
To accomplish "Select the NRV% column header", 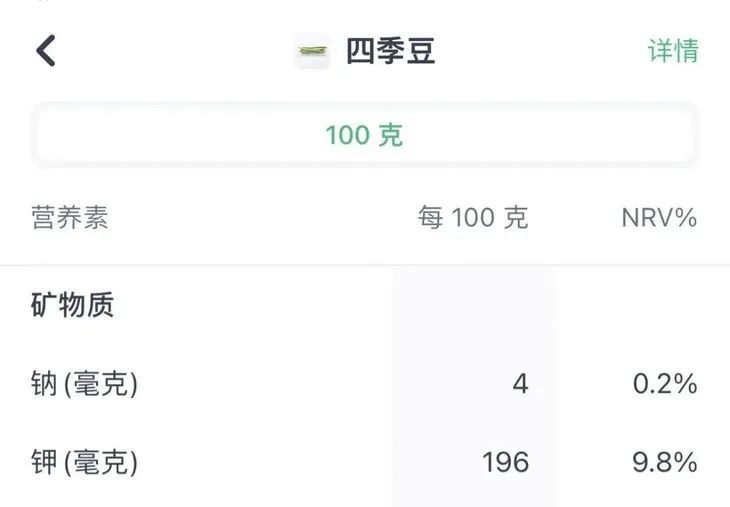I will click(x=659, y=218).
